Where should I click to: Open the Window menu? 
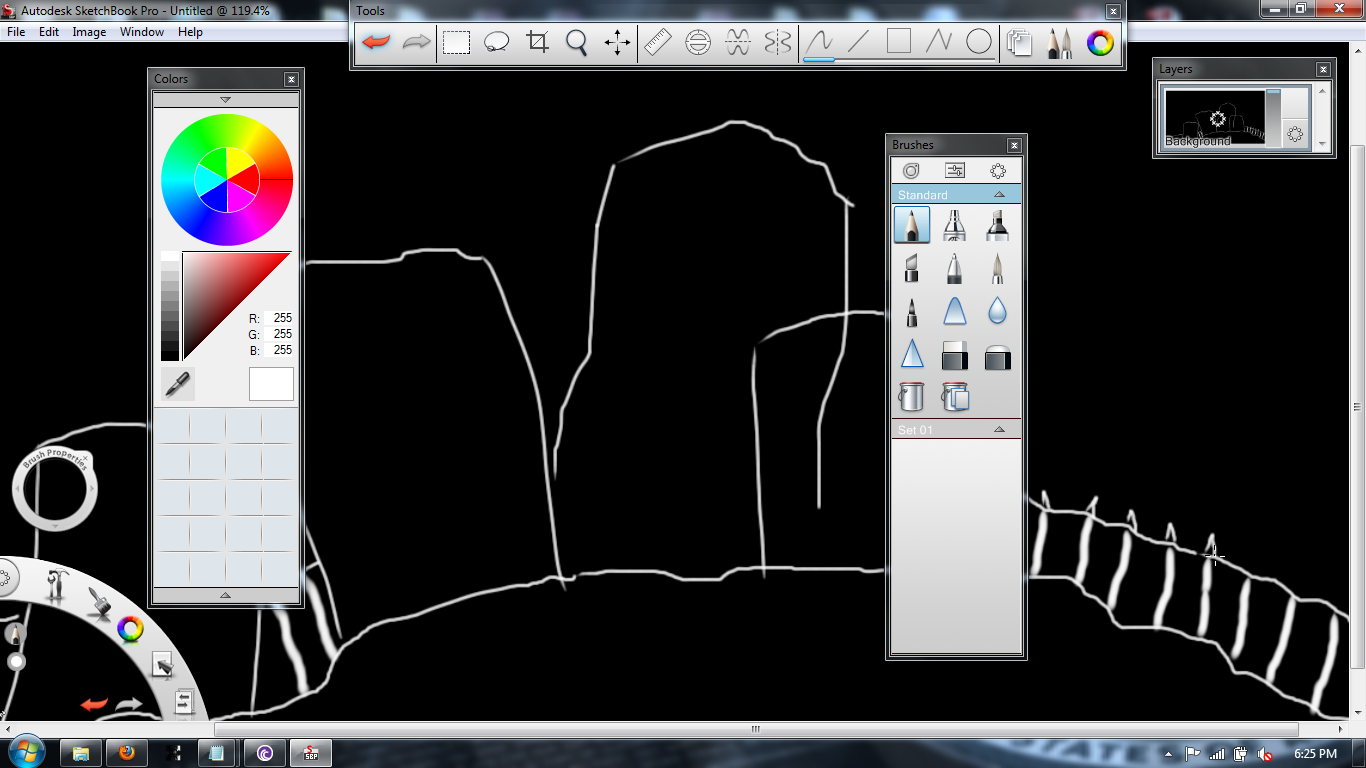(x=142, y=32)
